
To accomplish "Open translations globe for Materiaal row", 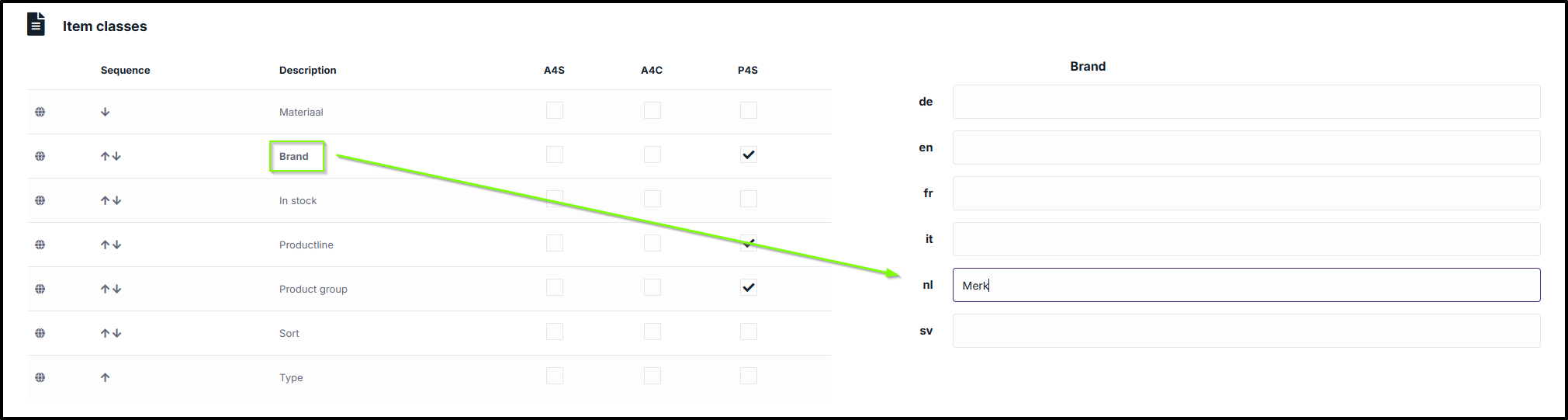I will pos(40,112).
